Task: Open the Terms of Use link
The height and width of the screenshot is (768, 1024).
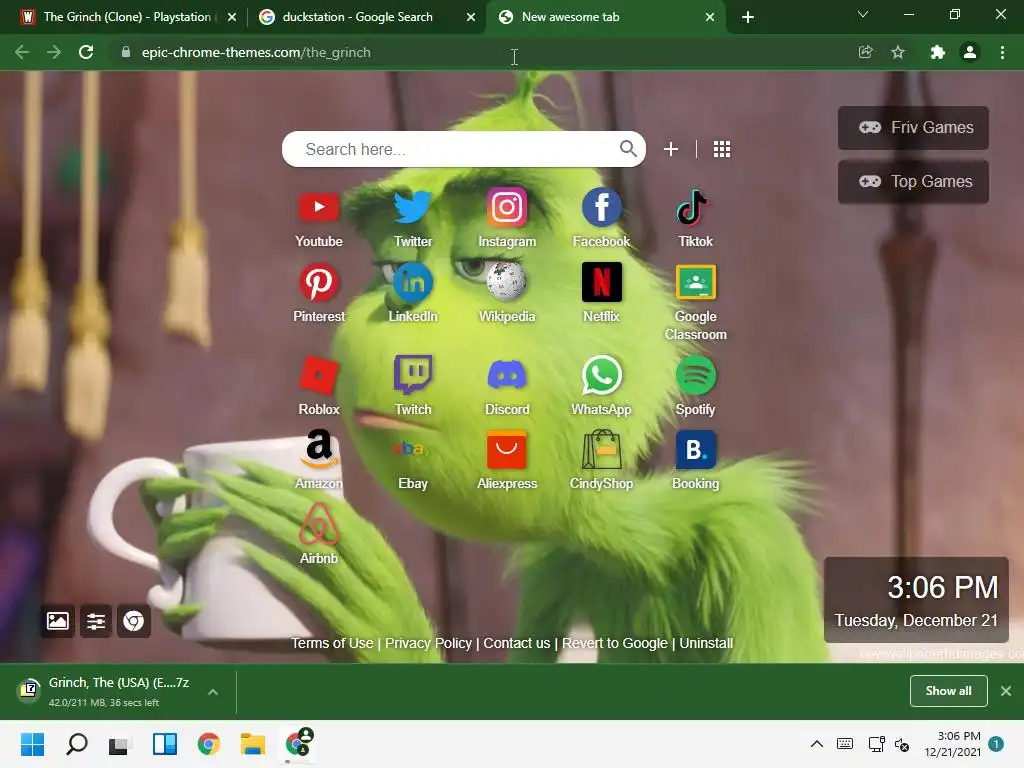Action: pyautogui.click(x=332, y=643)
